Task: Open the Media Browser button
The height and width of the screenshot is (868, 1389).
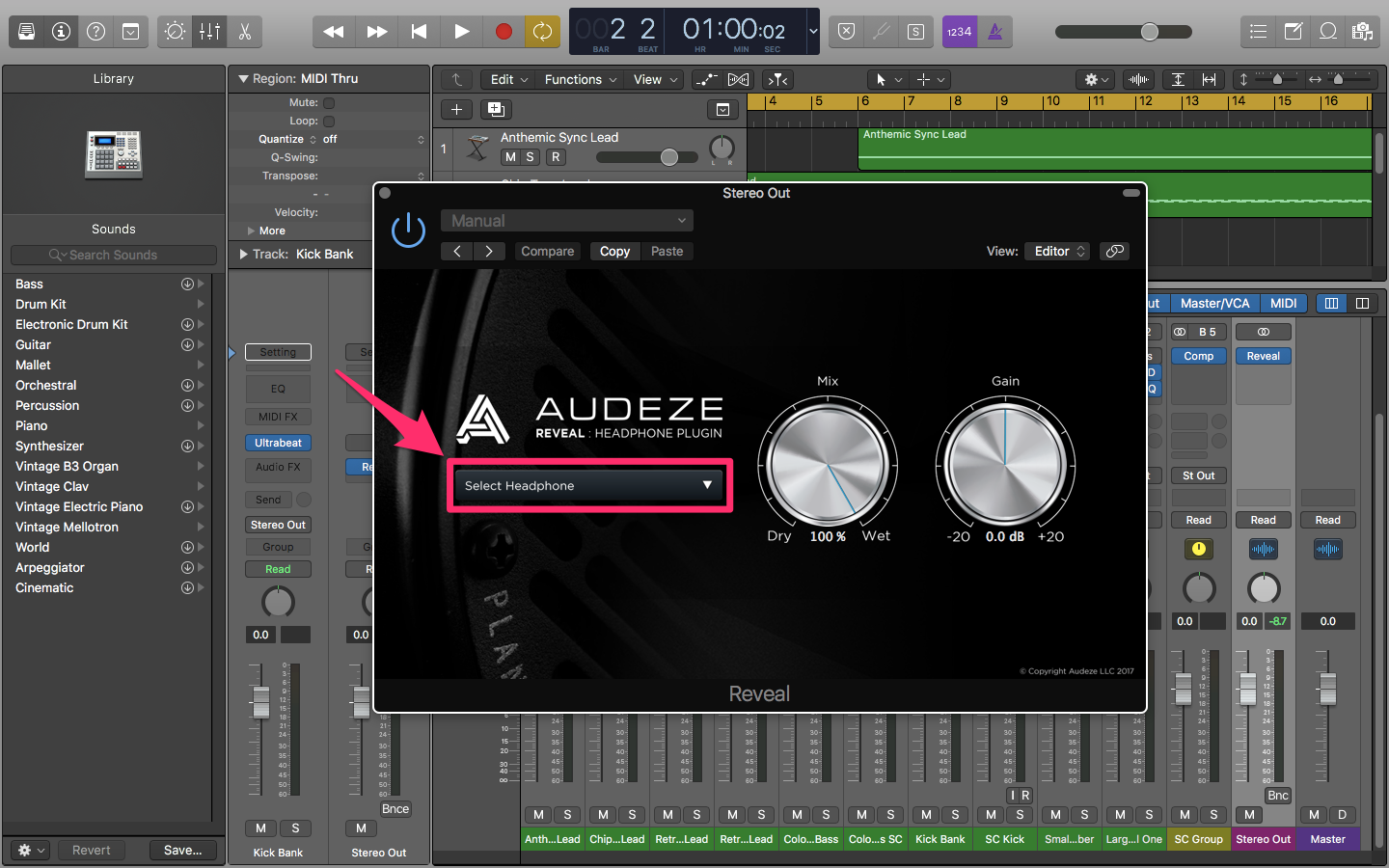Action: [x=1362, y=32]
